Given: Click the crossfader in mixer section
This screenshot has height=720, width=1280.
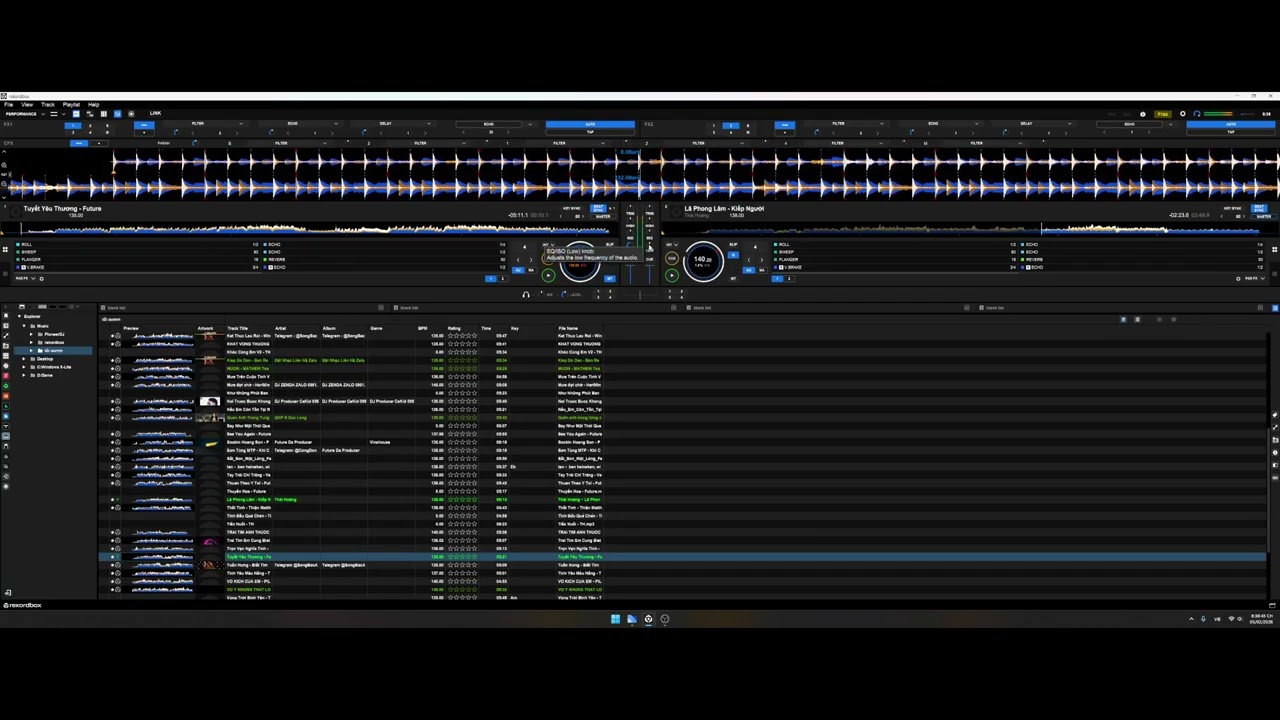Looking at the screenshot, I should click(x=640, y=295).
